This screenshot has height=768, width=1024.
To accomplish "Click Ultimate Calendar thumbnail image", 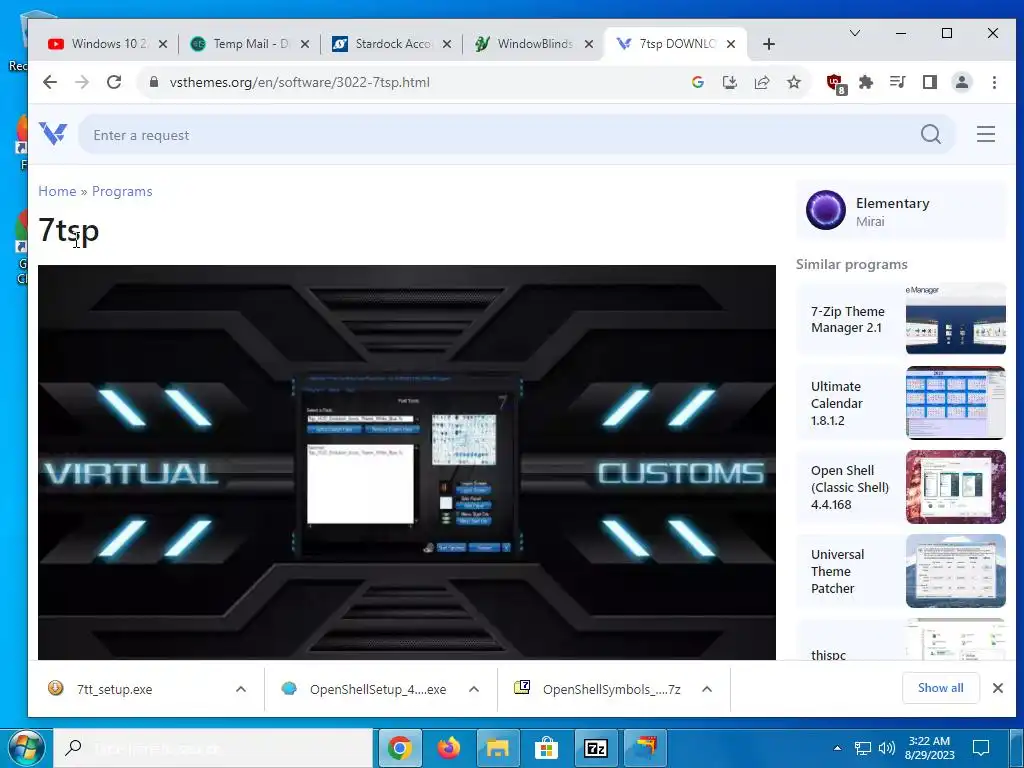I will (955, 402).
